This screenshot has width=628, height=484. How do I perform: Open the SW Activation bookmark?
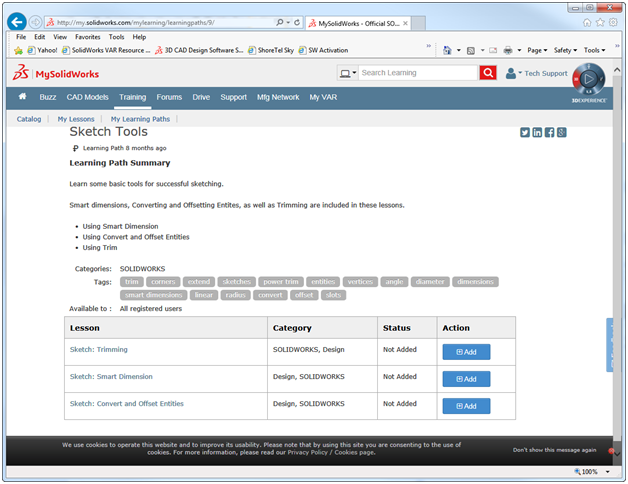[324, 50]
